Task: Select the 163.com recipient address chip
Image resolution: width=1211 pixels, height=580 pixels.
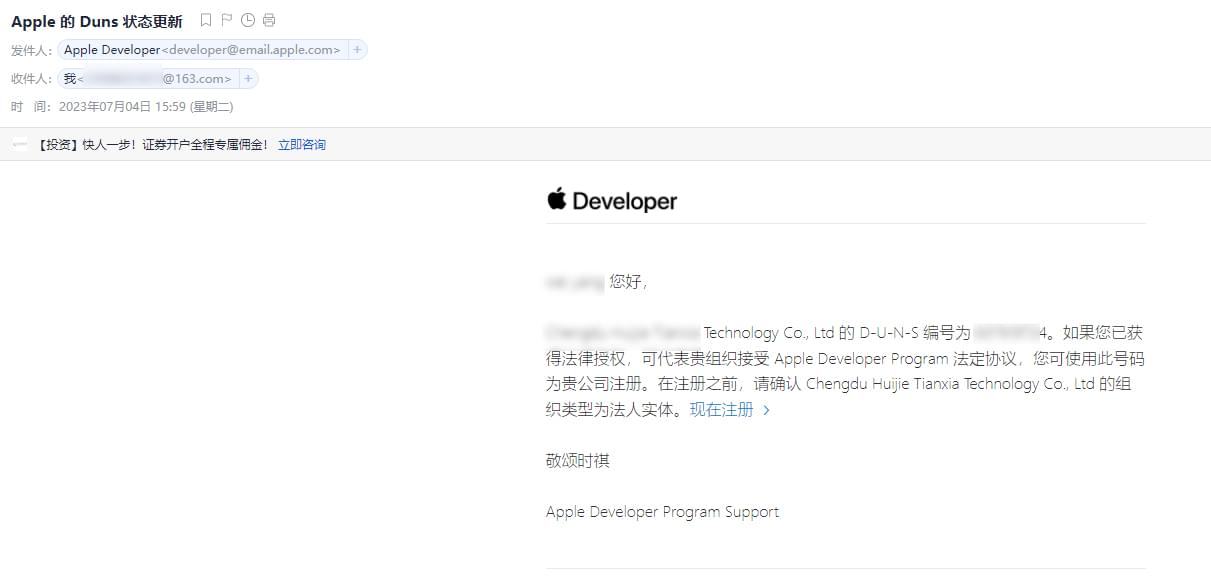Action: click(x=147, y=79)
